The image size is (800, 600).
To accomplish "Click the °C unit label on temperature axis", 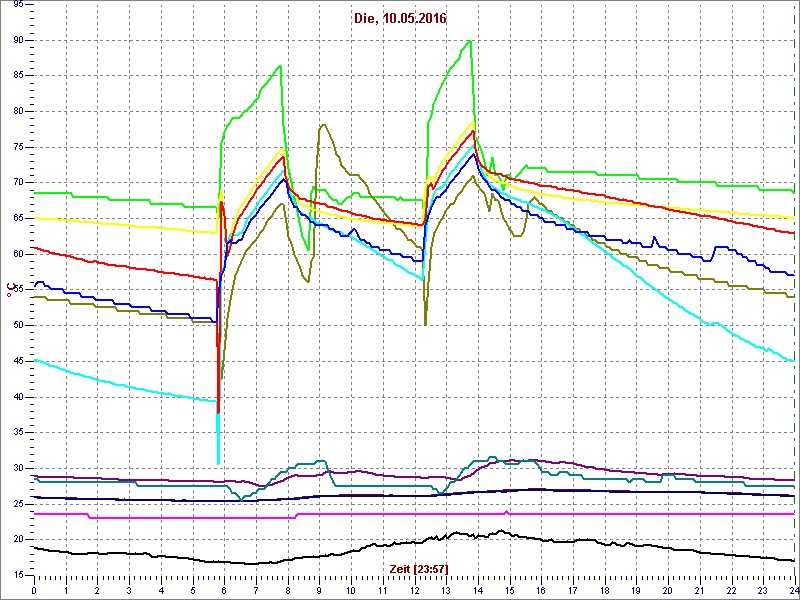I will pos(9,290).
